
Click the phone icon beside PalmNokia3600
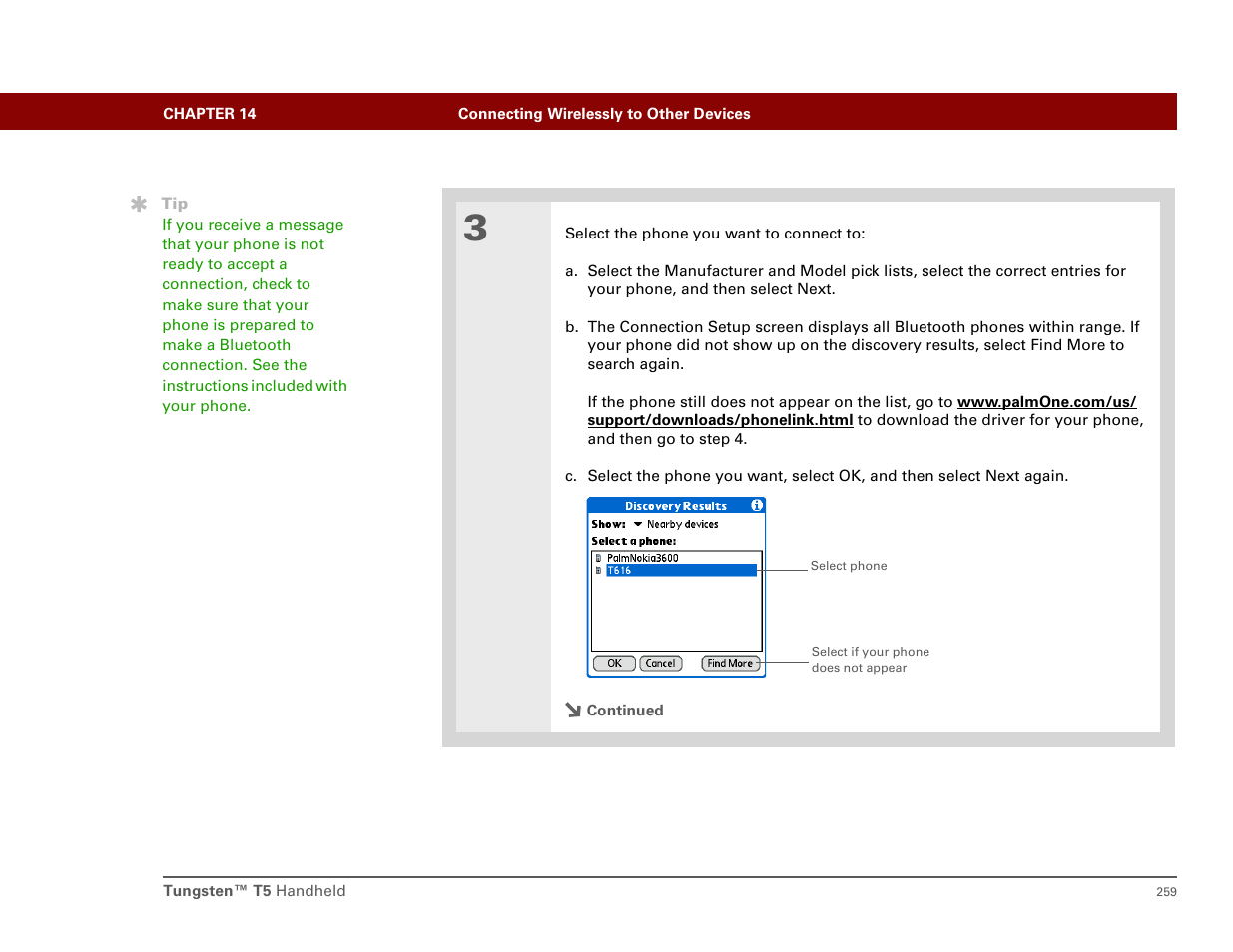point(599,558)
